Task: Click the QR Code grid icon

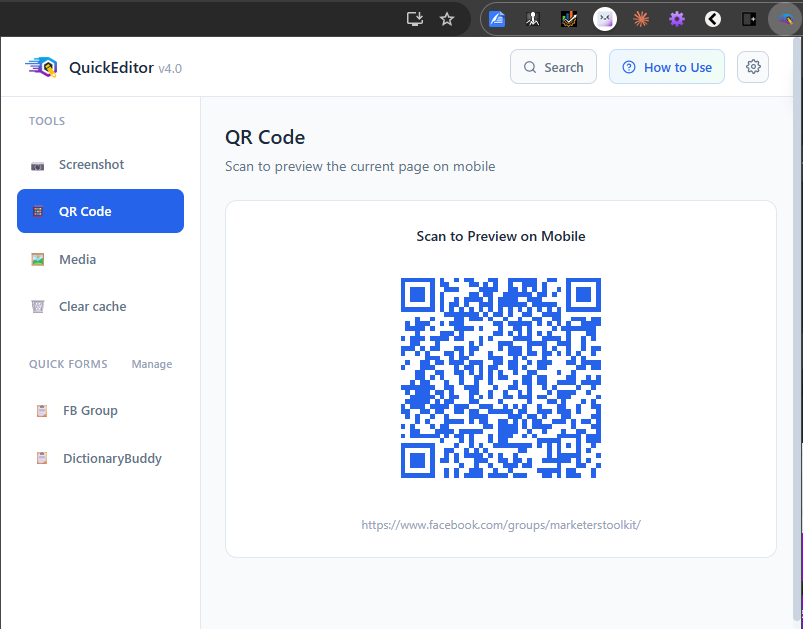Action: [38, 212]
